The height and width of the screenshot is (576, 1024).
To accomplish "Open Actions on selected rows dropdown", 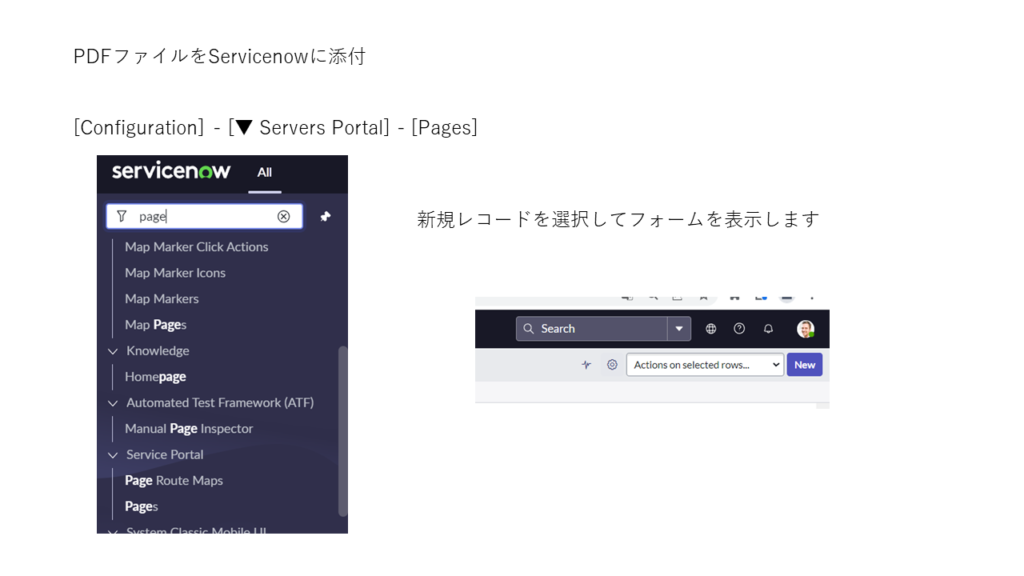I will pos(704,365).
